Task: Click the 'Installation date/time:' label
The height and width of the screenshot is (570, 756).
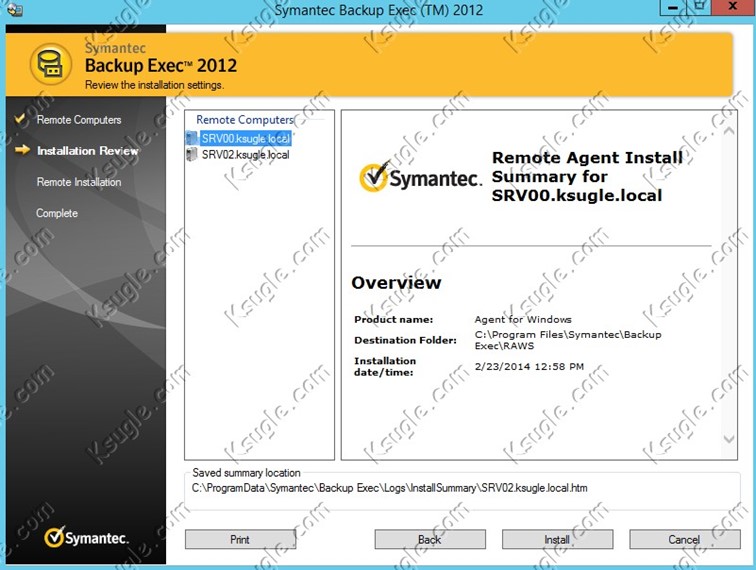Action: (385, 366)
